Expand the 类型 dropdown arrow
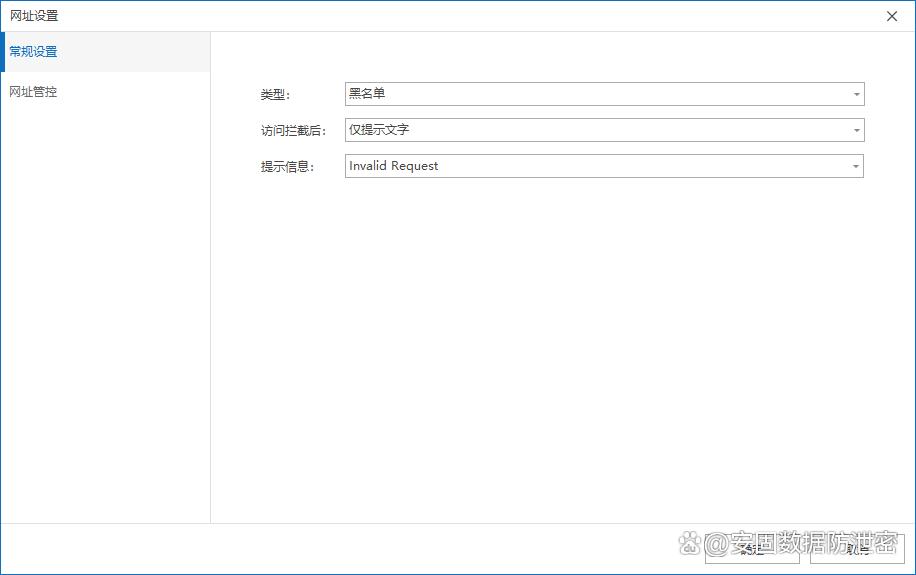 (856, 95)
